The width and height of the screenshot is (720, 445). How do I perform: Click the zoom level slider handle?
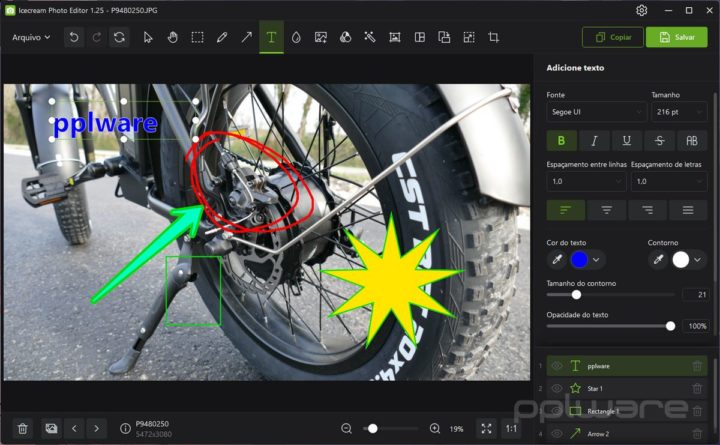373,428
